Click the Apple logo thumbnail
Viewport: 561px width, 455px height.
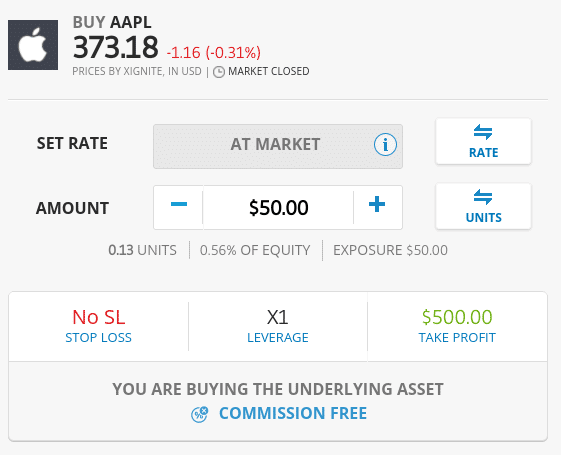pyautogui.click(x=33, y=45)
